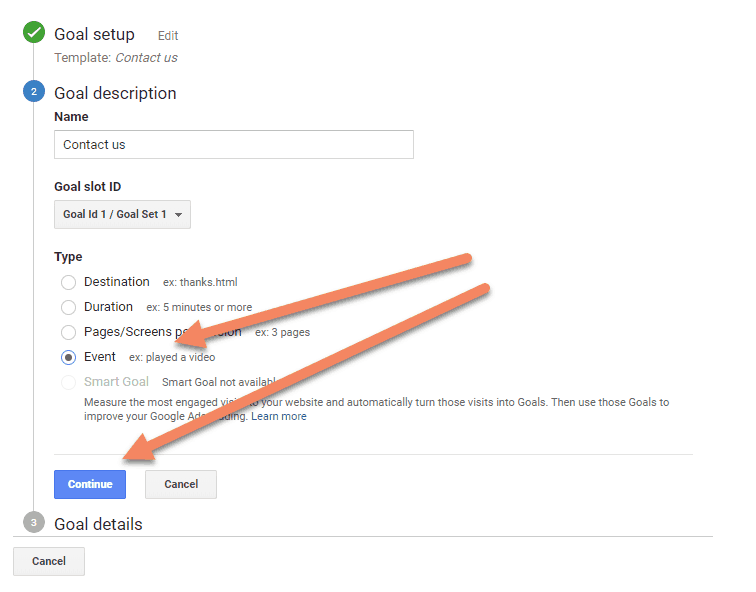
Task: Click the bottom Cancel button below Goal details
Action: [x=49, y=561]
